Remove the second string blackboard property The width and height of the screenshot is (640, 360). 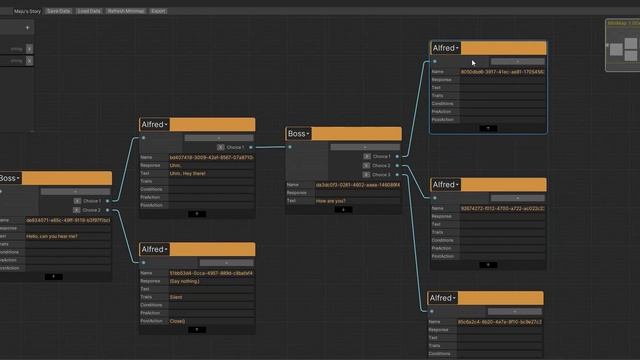[x=29, y=60]
